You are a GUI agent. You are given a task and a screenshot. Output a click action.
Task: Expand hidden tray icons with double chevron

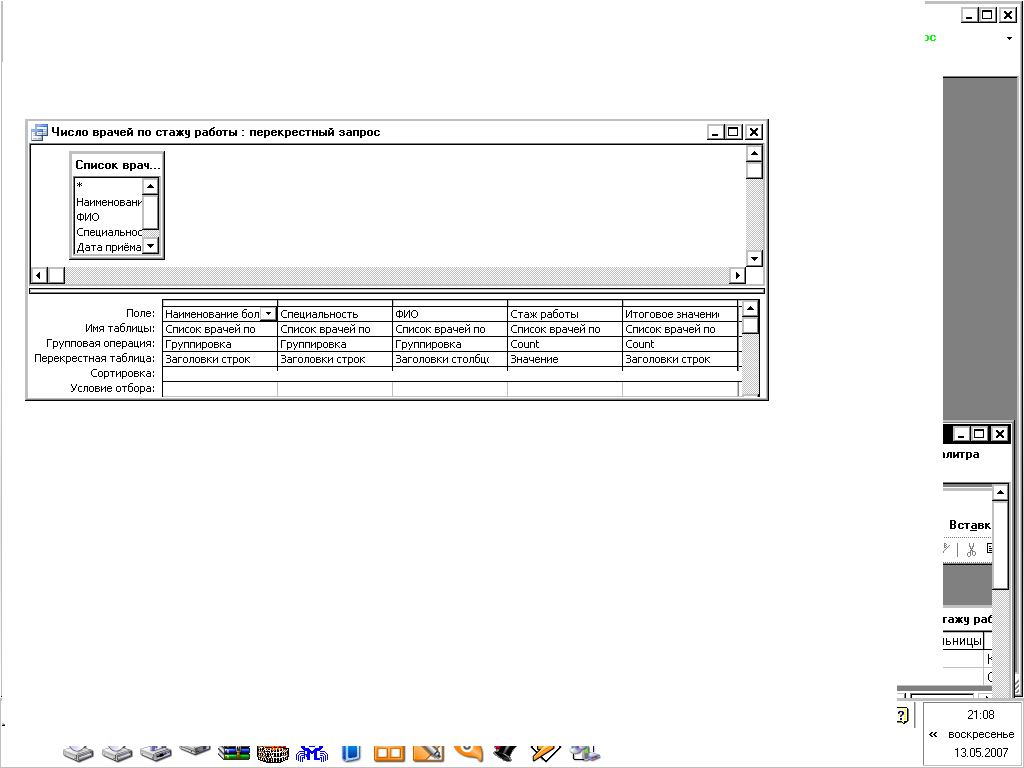[933, 734]
